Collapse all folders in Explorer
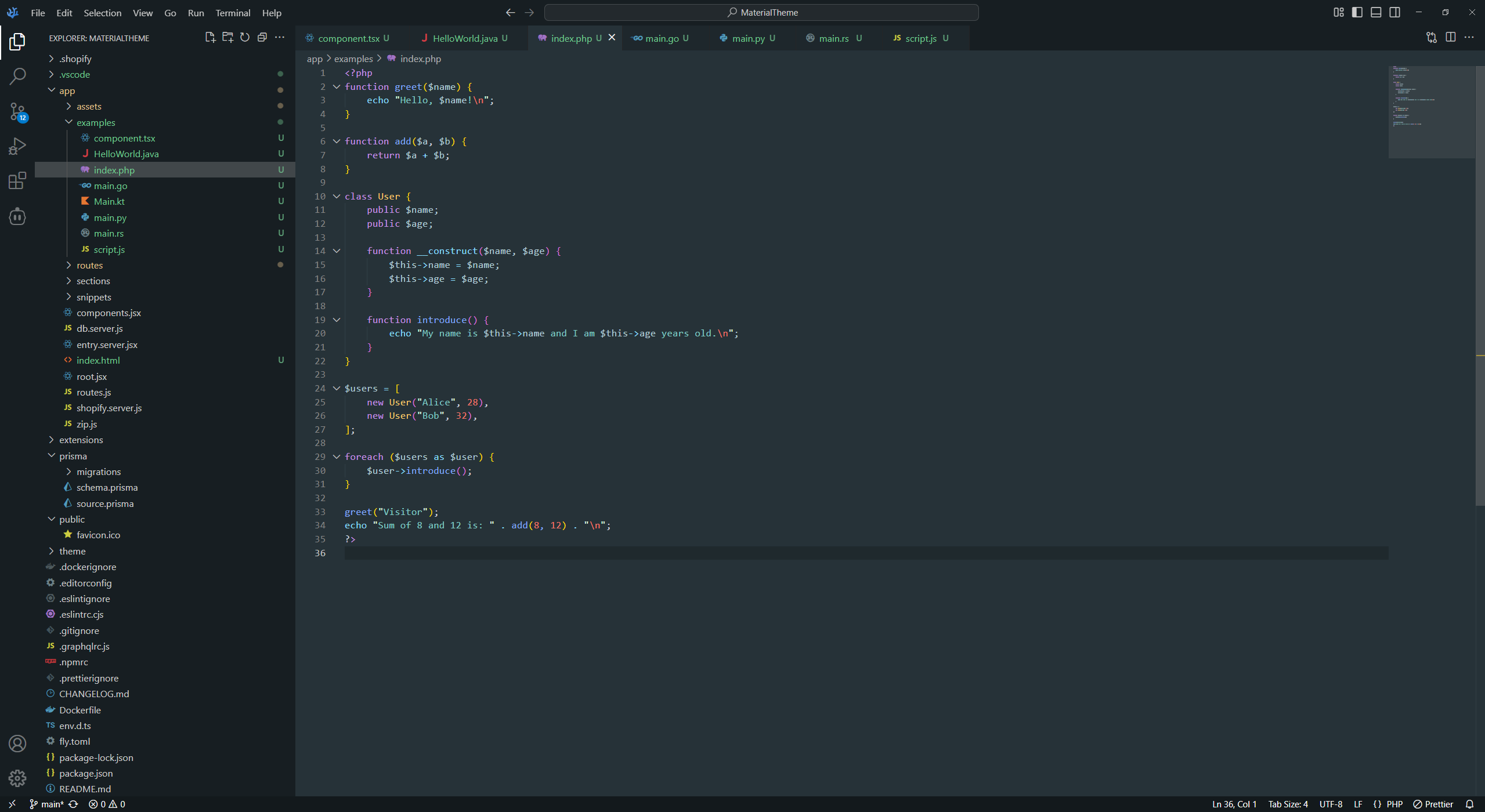Image resolution: width=1485 pixels, height=812 pixels. click(262, 38)
